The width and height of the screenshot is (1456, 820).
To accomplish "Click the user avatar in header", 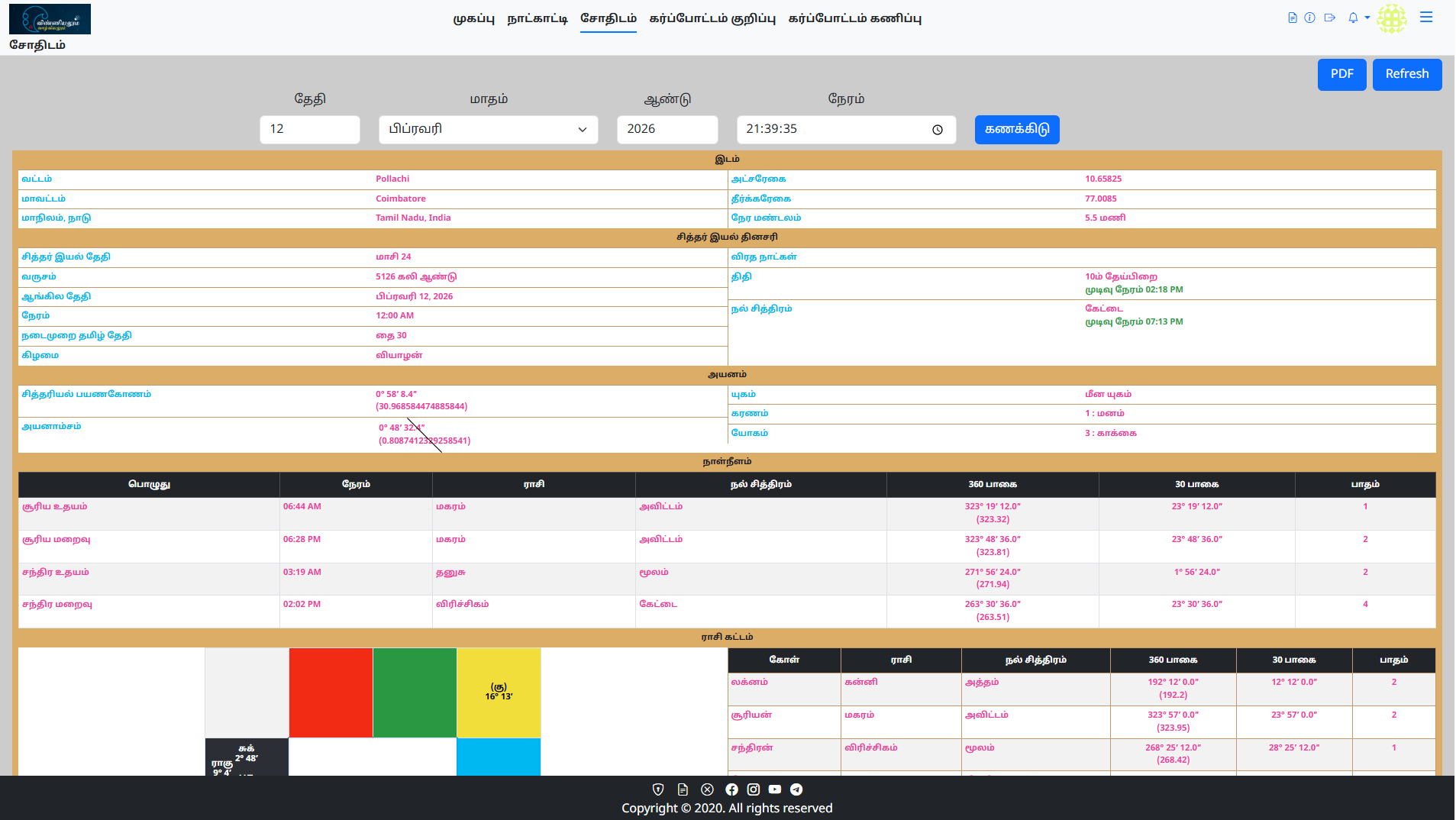I will 1391,18.
